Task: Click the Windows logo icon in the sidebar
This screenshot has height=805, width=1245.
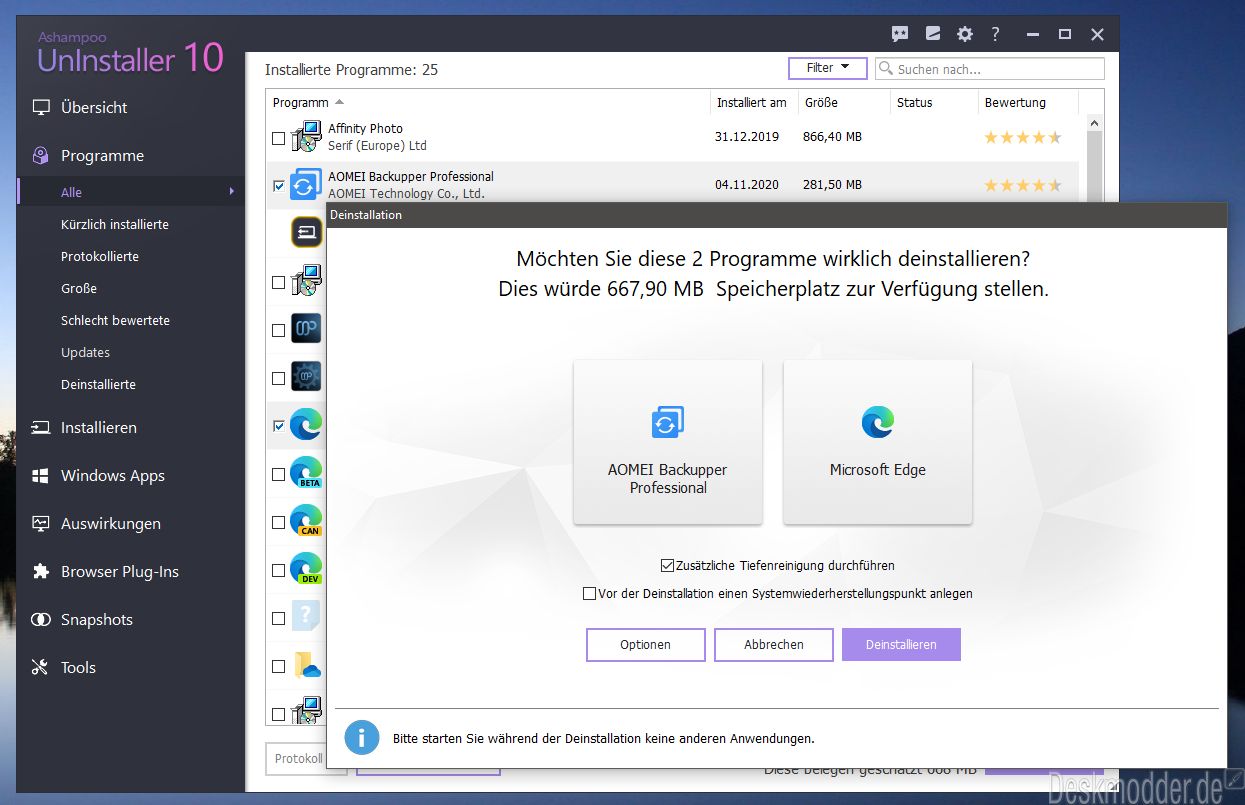Action: click(x=41, y=476)
